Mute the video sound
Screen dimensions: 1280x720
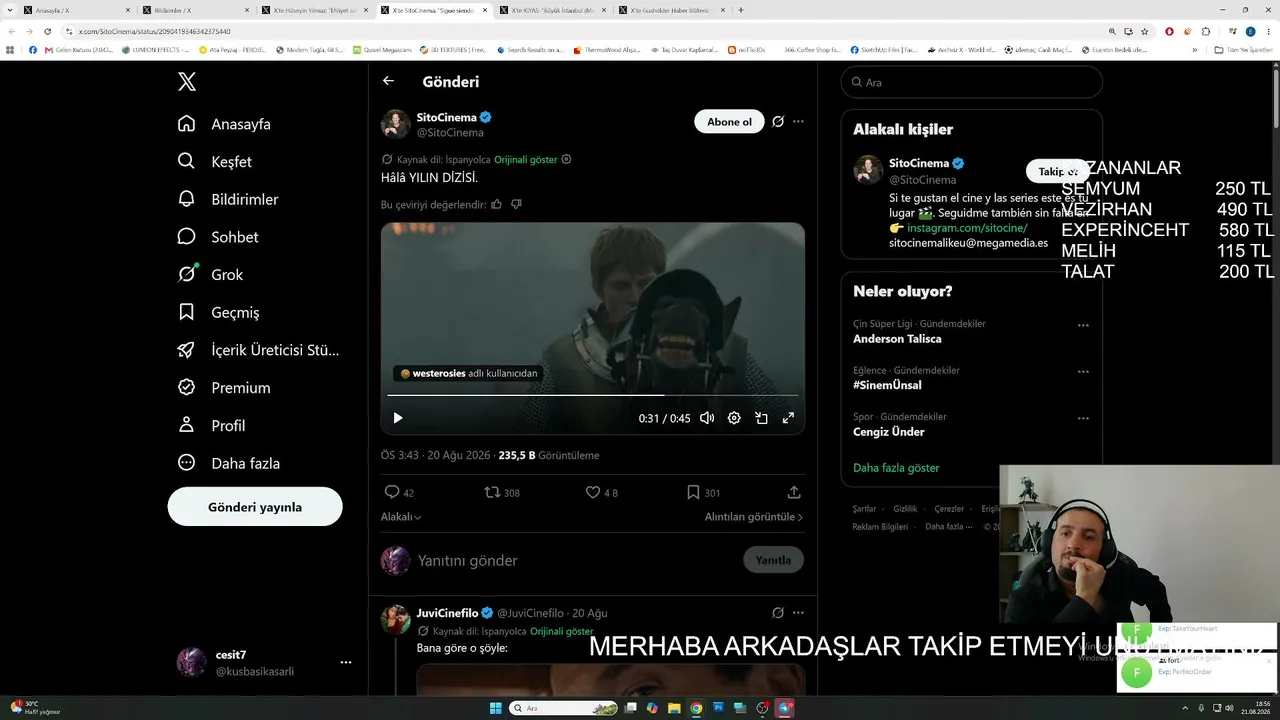click(707, 418)
